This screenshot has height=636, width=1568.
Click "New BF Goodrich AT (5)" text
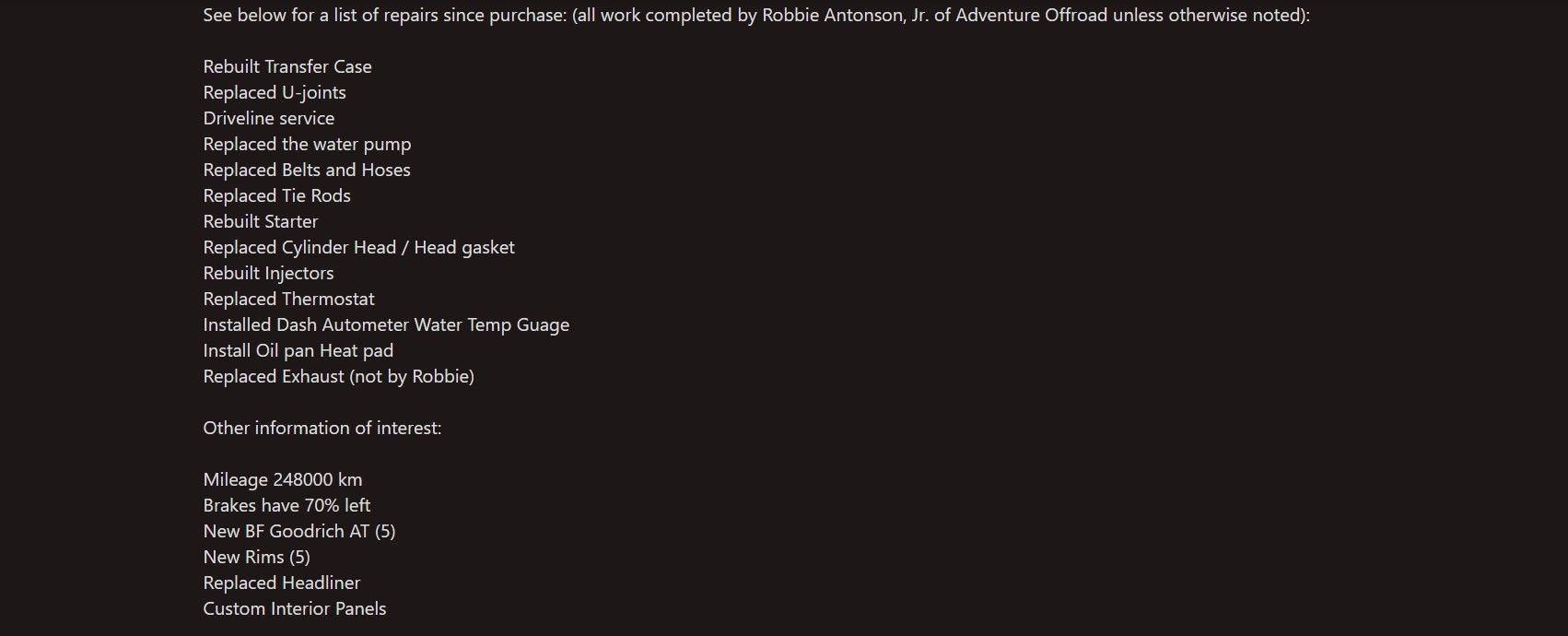299,531
